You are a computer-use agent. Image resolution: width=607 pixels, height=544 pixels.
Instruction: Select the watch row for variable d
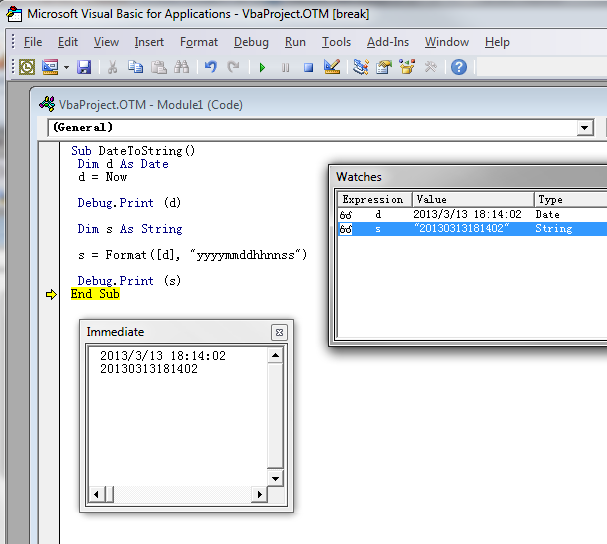(473, 214)
